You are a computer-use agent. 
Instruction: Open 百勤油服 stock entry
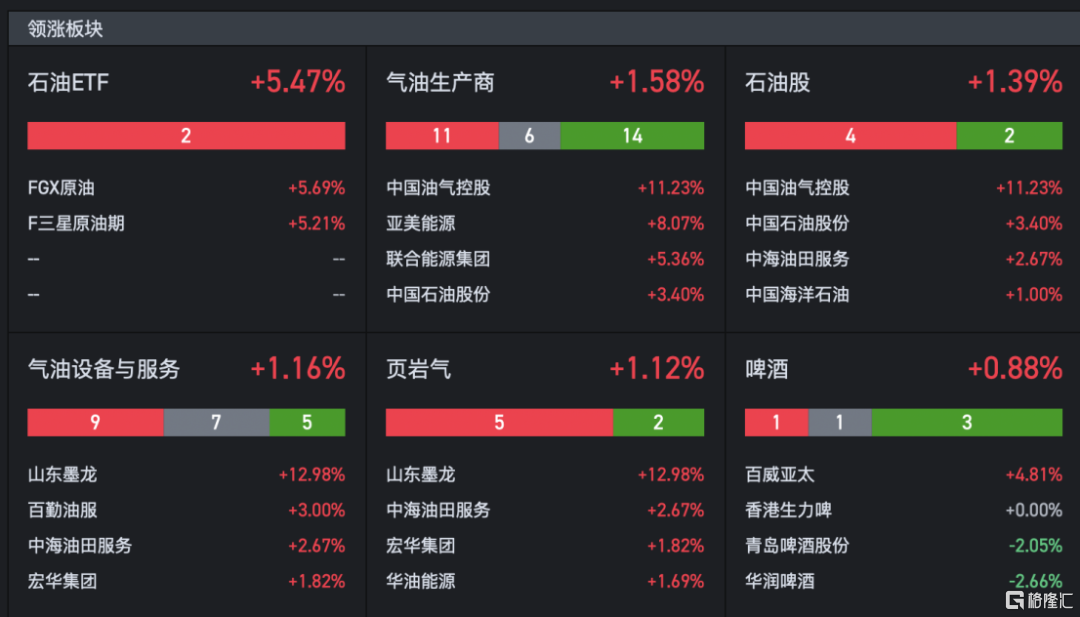coord(186,510)
